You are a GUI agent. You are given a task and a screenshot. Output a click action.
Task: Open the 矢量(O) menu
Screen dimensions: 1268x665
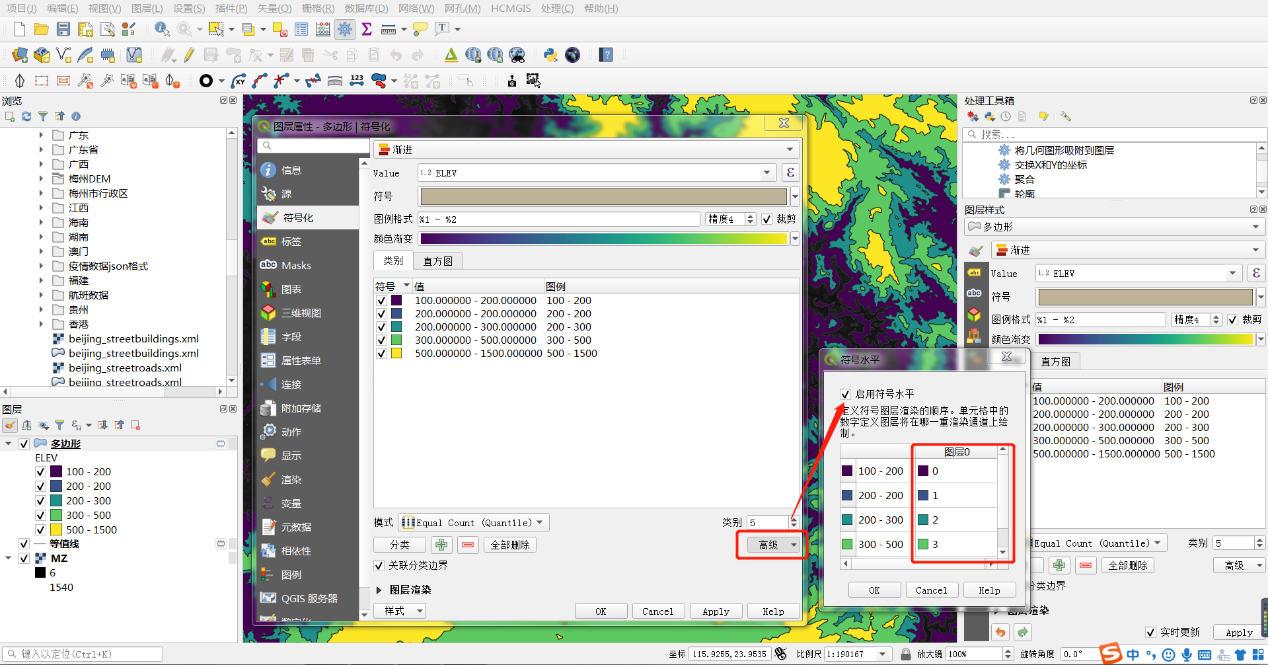point(274,8)
